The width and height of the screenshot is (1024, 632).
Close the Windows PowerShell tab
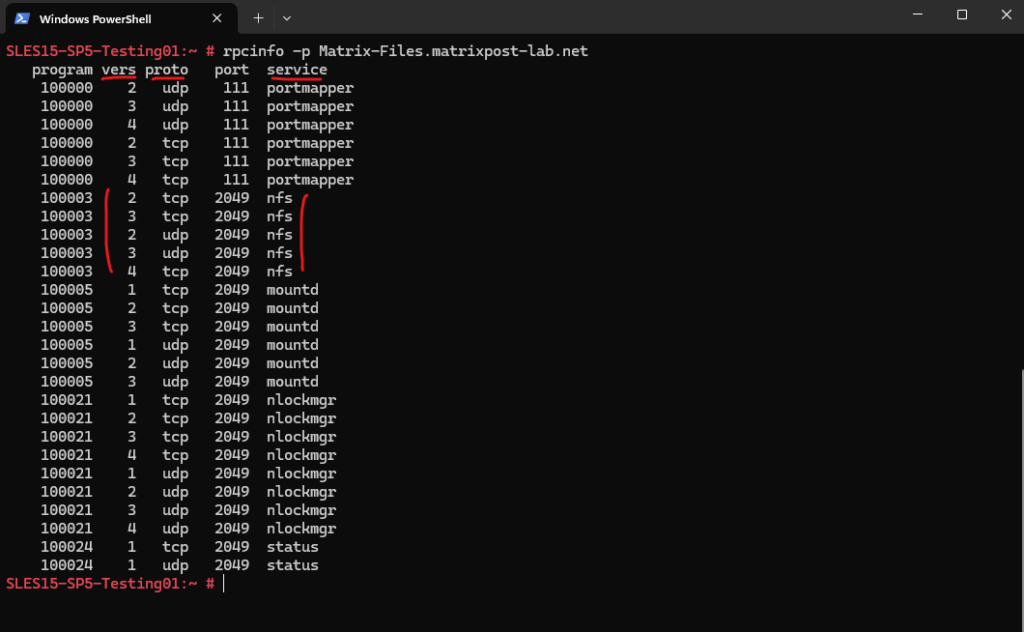[219, 18]
